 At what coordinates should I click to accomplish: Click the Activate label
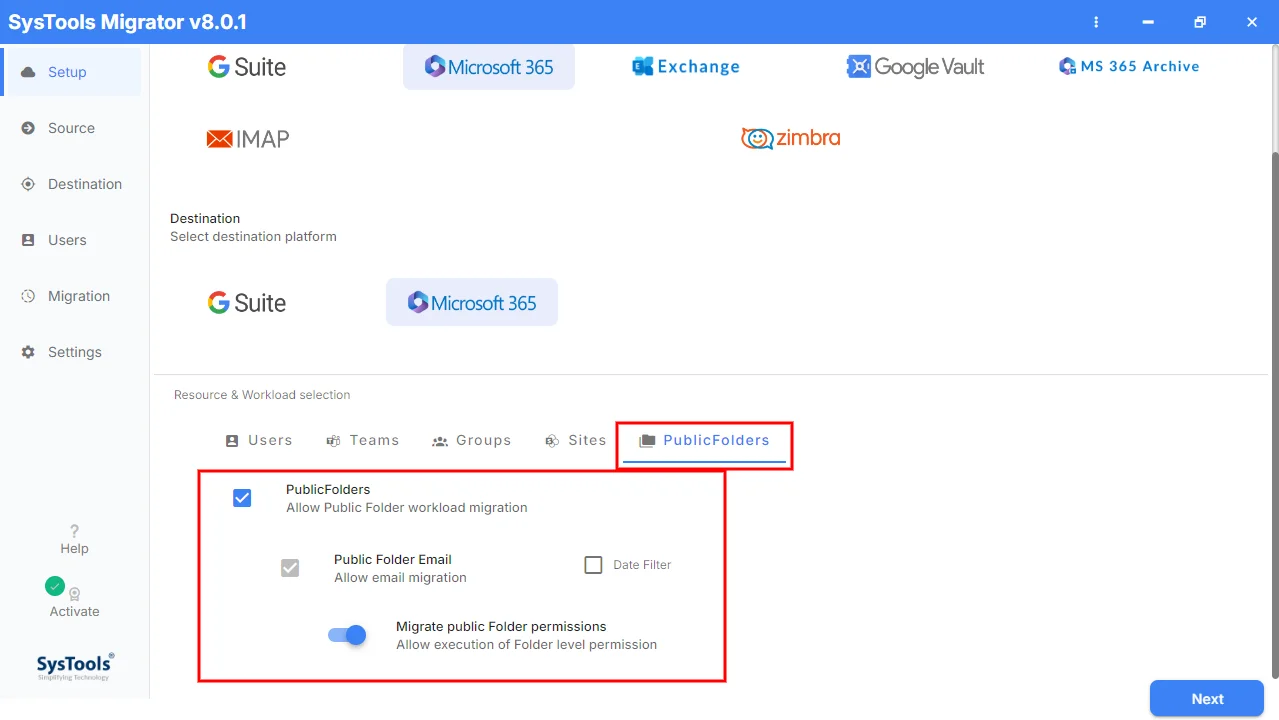pyautogui.click(x=75, y=612)
